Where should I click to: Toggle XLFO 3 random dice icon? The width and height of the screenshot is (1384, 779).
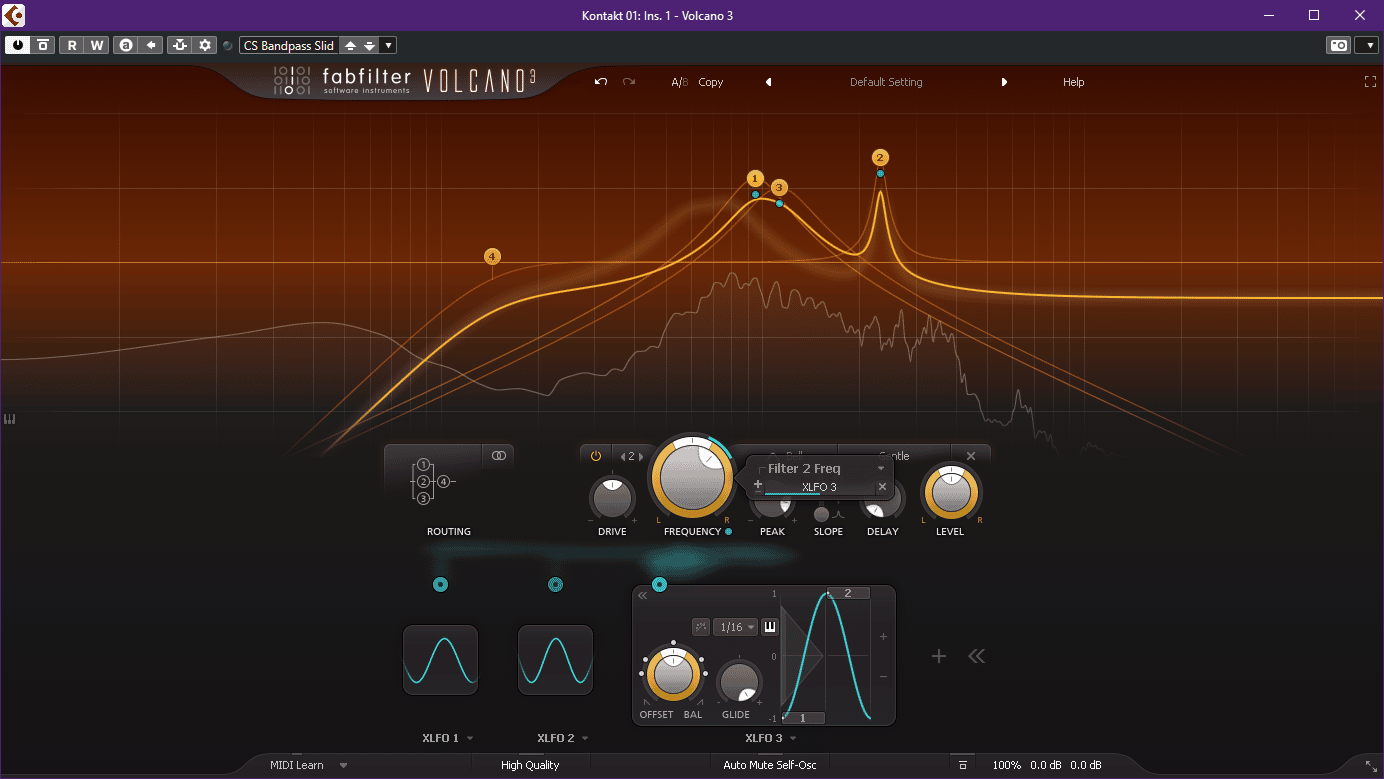click(x=701, y=627)
